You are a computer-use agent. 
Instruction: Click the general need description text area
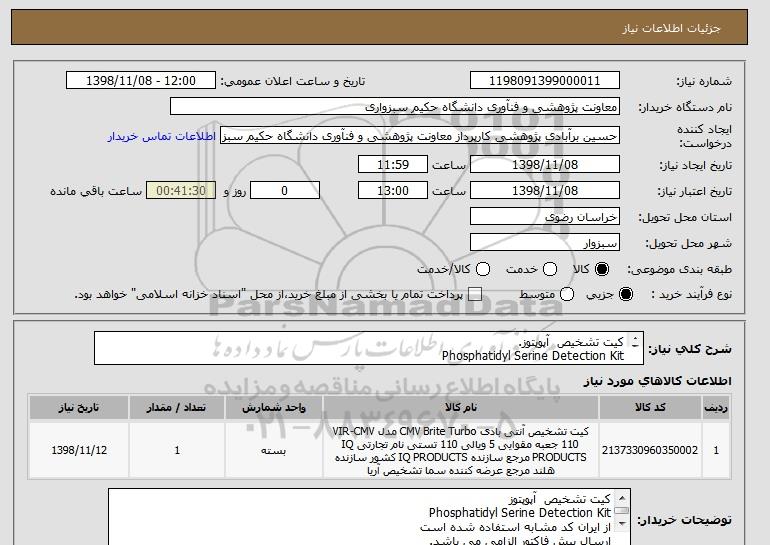pos(369,348)
